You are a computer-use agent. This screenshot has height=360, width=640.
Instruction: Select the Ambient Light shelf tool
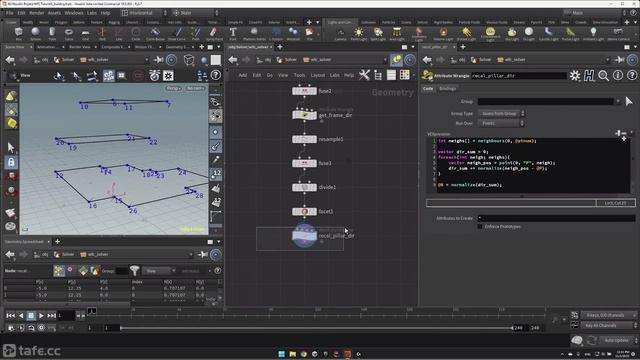click(x=593, y=33)
